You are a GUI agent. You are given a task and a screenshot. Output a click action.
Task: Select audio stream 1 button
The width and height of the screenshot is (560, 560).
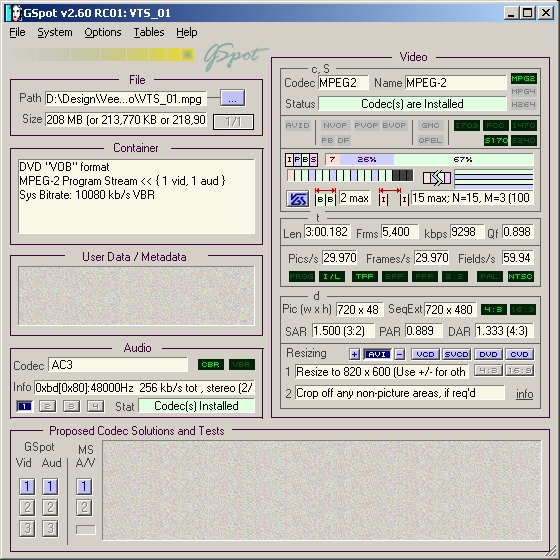pos(24,406)
